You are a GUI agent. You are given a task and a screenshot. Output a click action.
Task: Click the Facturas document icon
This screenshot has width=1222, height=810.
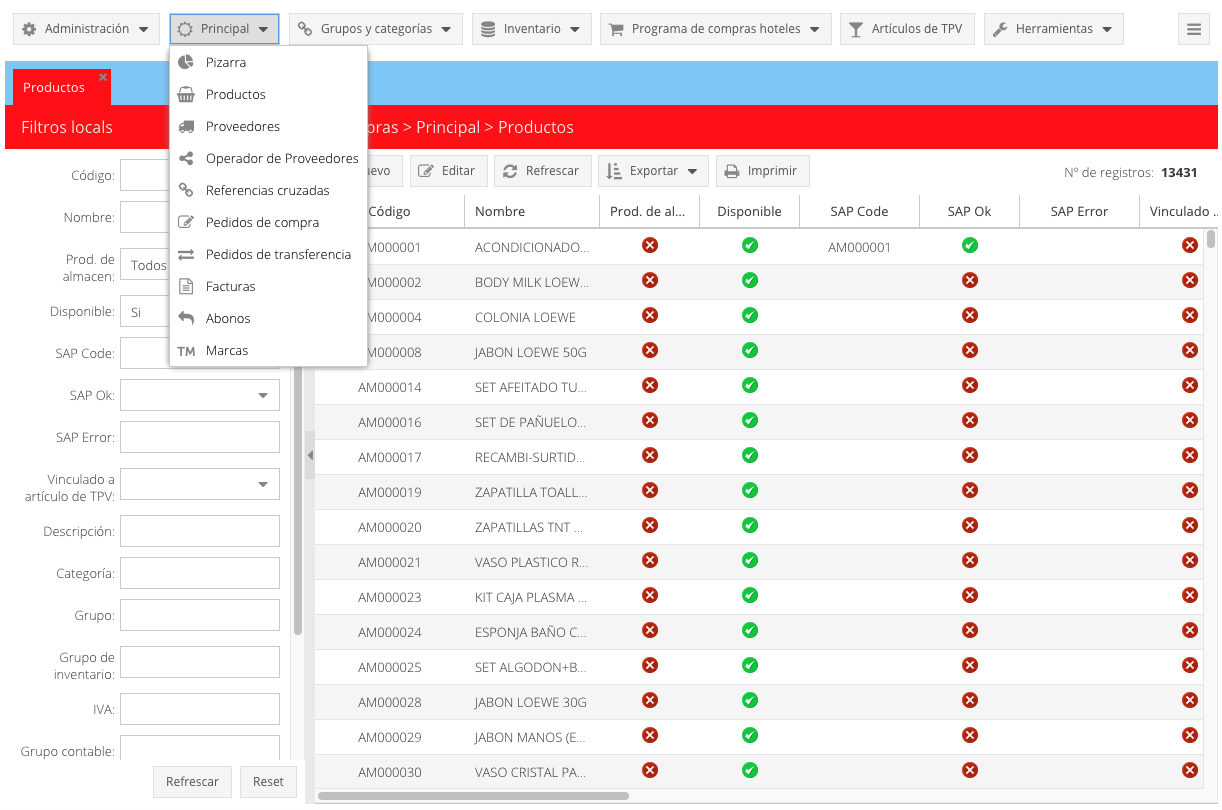pyautogui.click(x=186, y=286)
